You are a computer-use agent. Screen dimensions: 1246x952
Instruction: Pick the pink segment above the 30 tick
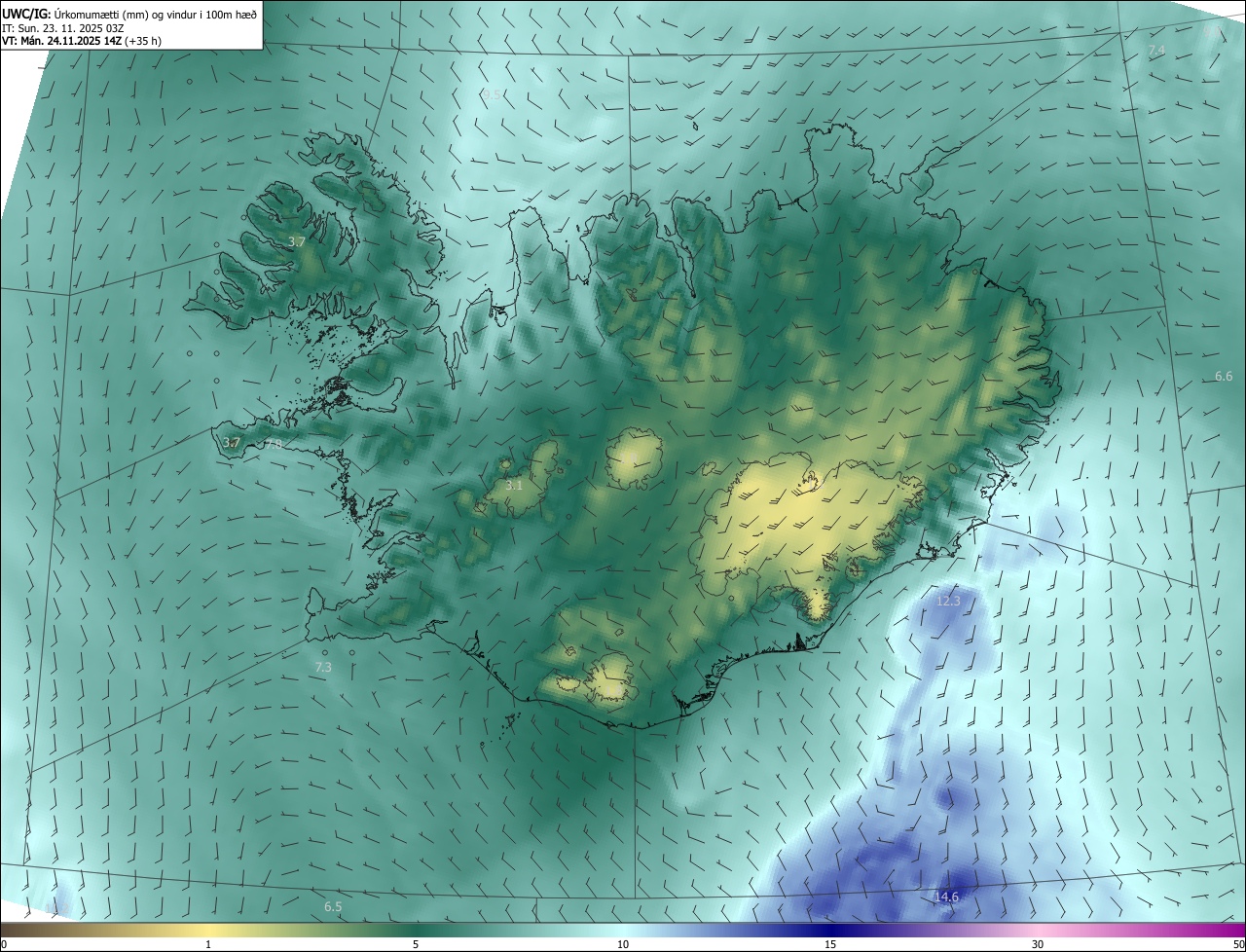1038,930
